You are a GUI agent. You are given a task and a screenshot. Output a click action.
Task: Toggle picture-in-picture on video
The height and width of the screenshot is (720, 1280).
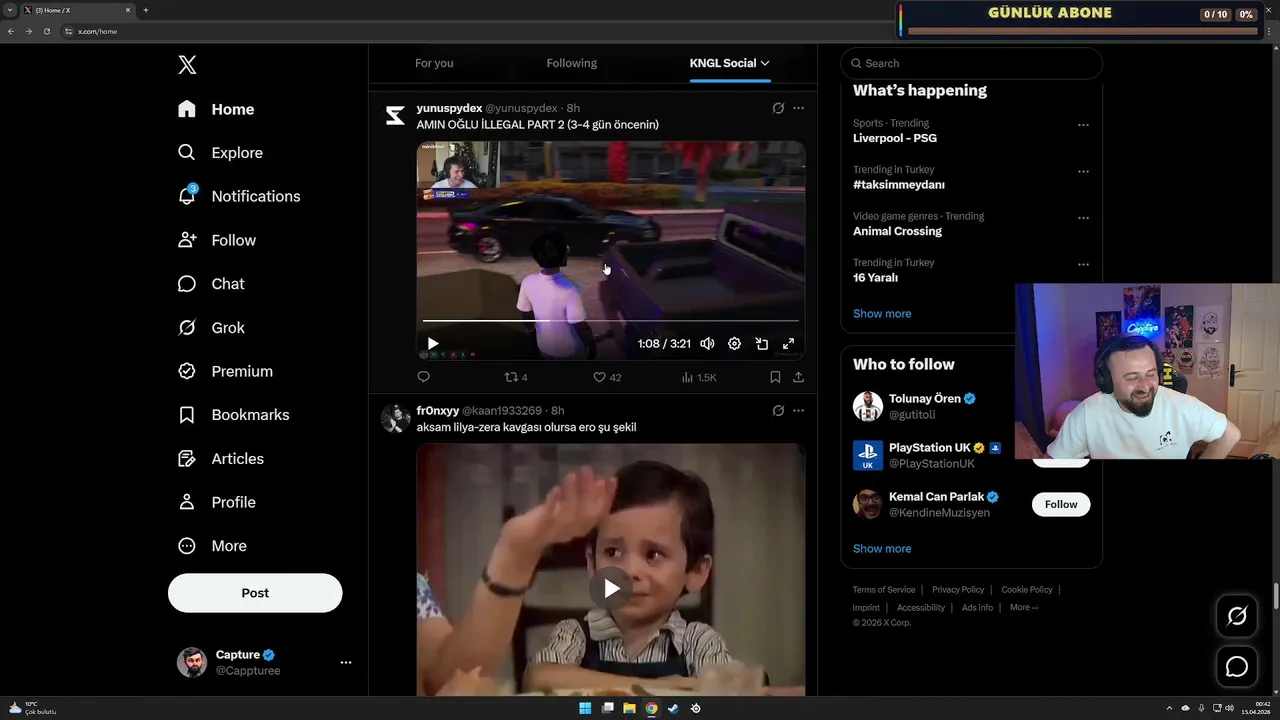pyautogui.click(x=761, y=343)
